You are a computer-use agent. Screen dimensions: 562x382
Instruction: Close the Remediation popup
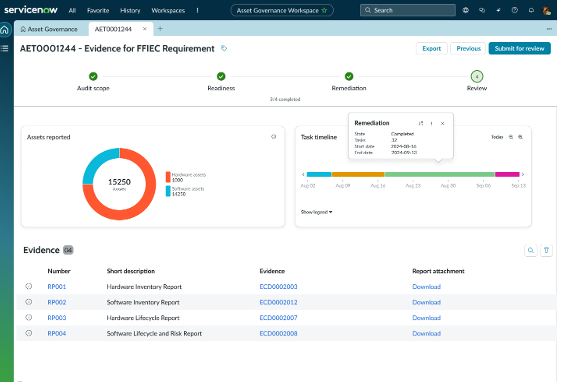tap(443, 123)
